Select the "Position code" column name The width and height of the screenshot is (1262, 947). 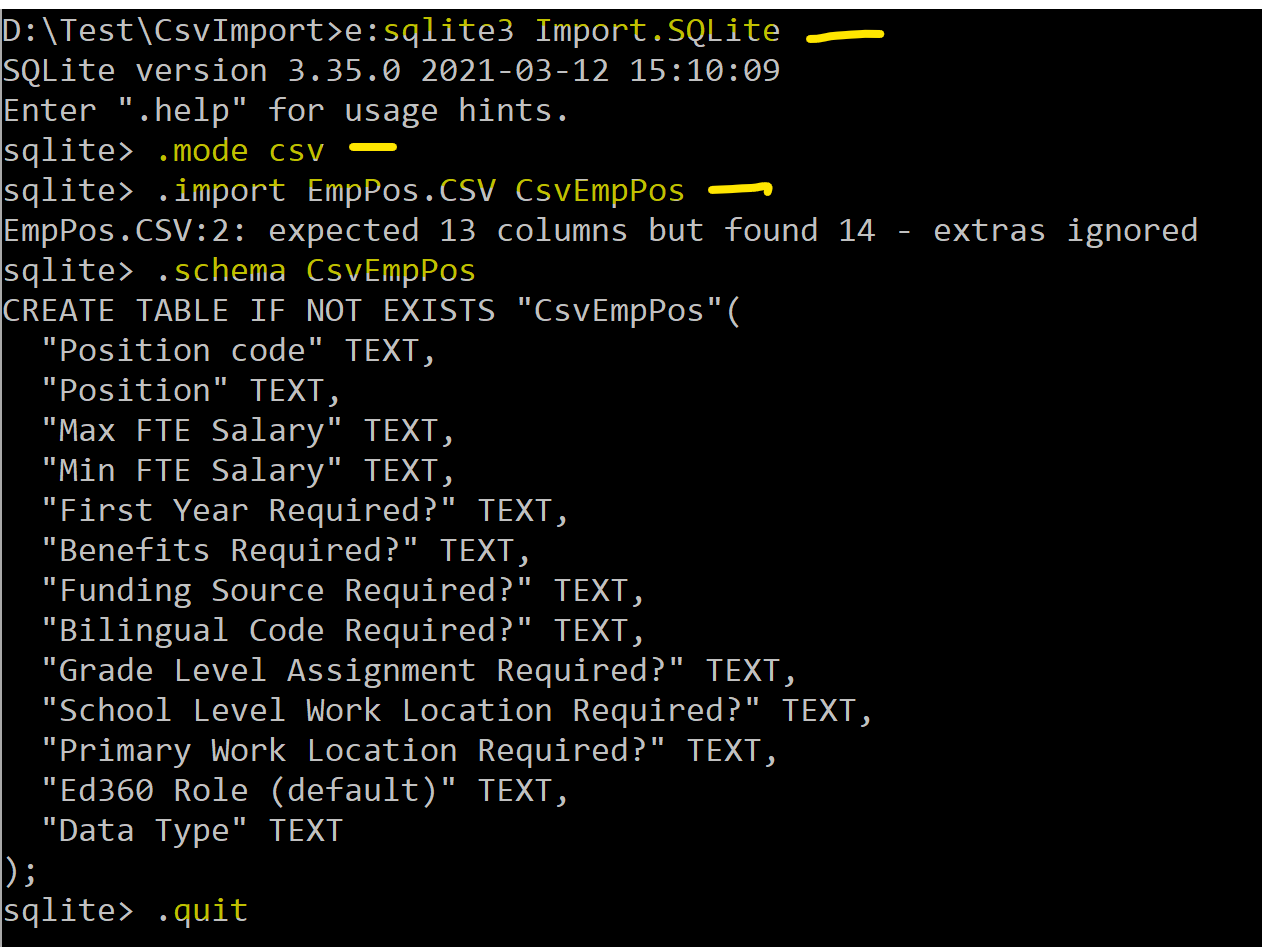[x=183, y=351]
